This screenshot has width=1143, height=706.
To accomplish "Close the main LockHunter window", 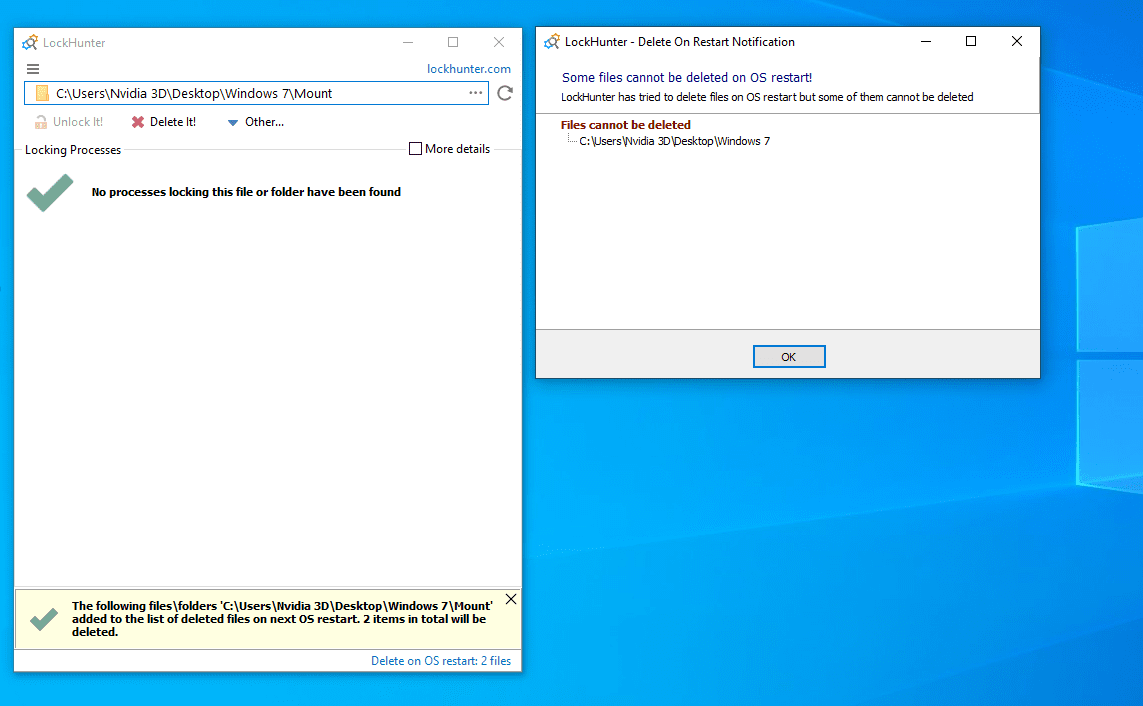I will 499,42.
